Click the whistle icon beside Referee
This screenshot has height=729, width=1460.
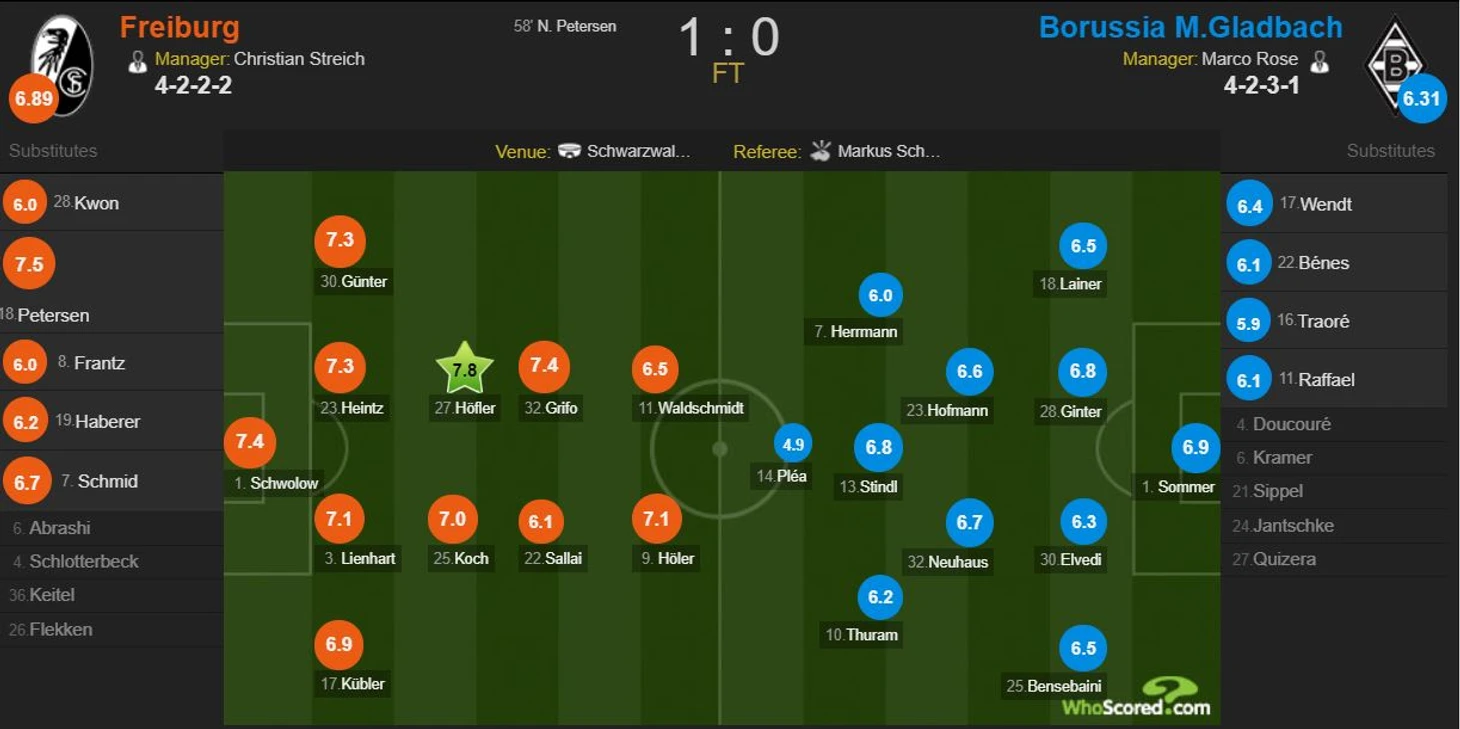pyautogui.click(x=820, y=151)
